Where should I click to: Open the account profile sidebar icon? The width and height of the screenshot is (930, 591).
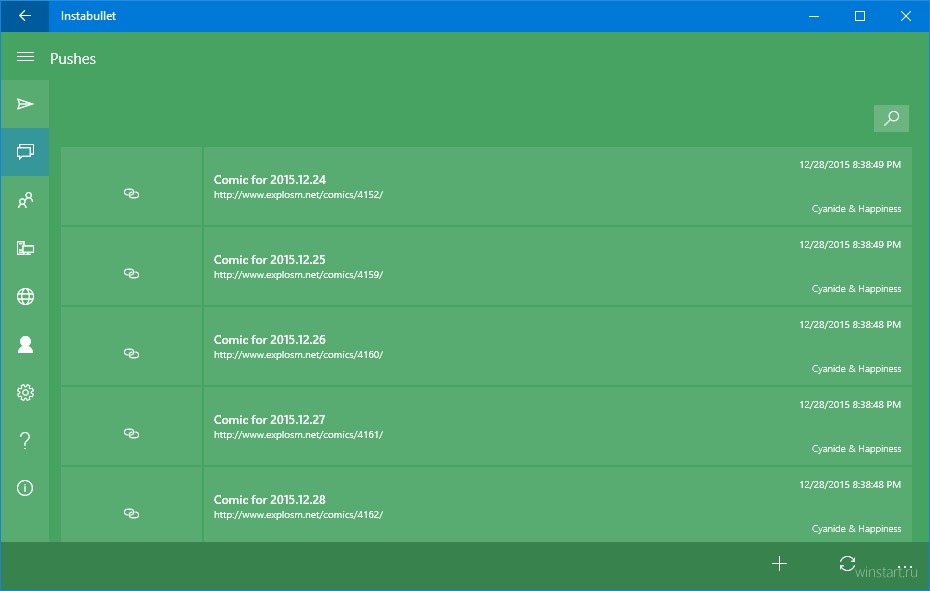(25, 344)
